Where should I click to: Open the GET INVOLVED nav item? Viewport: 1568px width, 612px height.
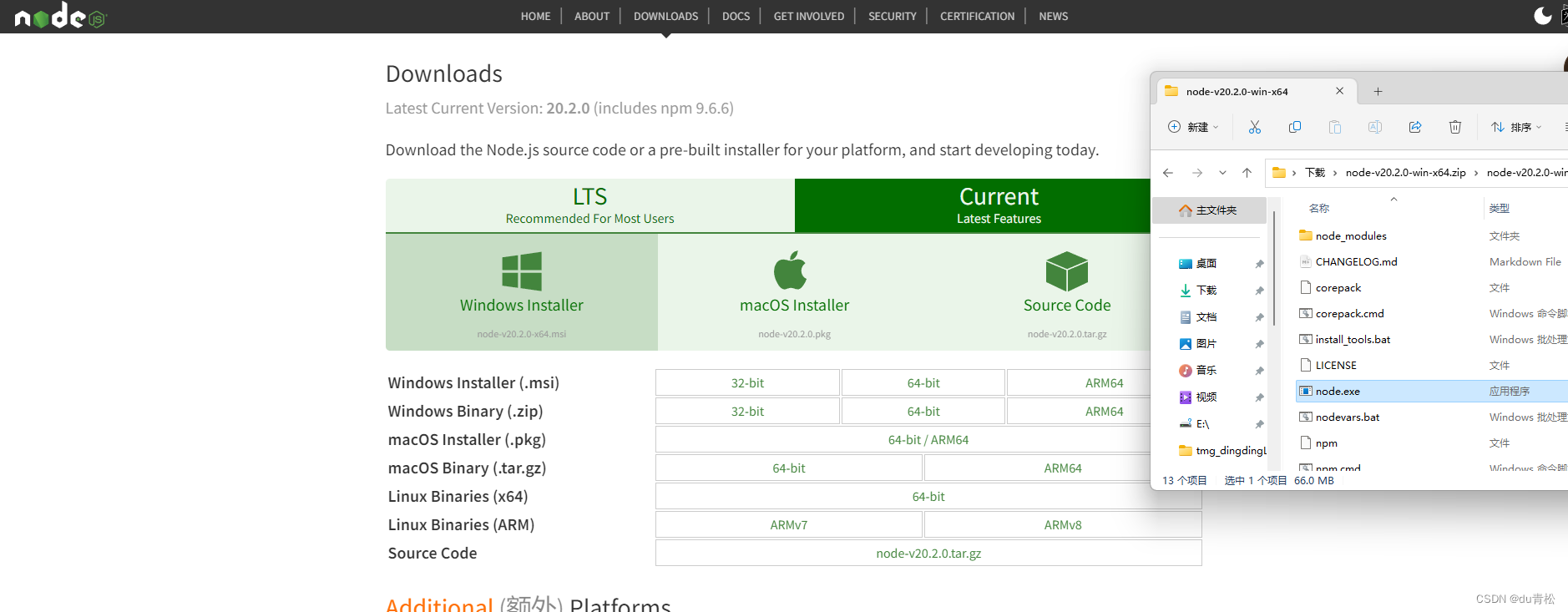[x=809, y=16]
